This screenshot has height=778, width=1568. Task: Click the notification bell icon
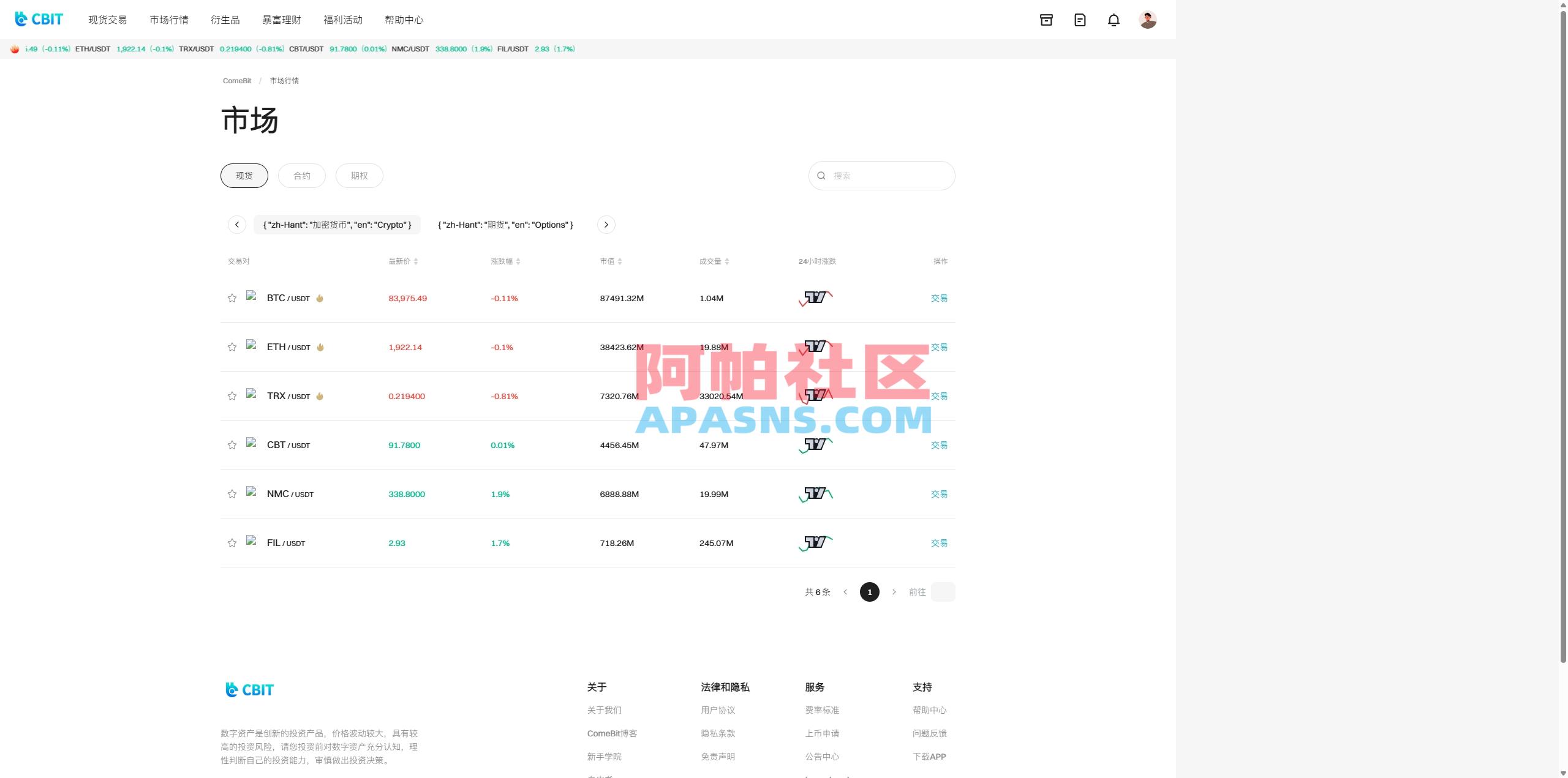(x=1114, y=20)
